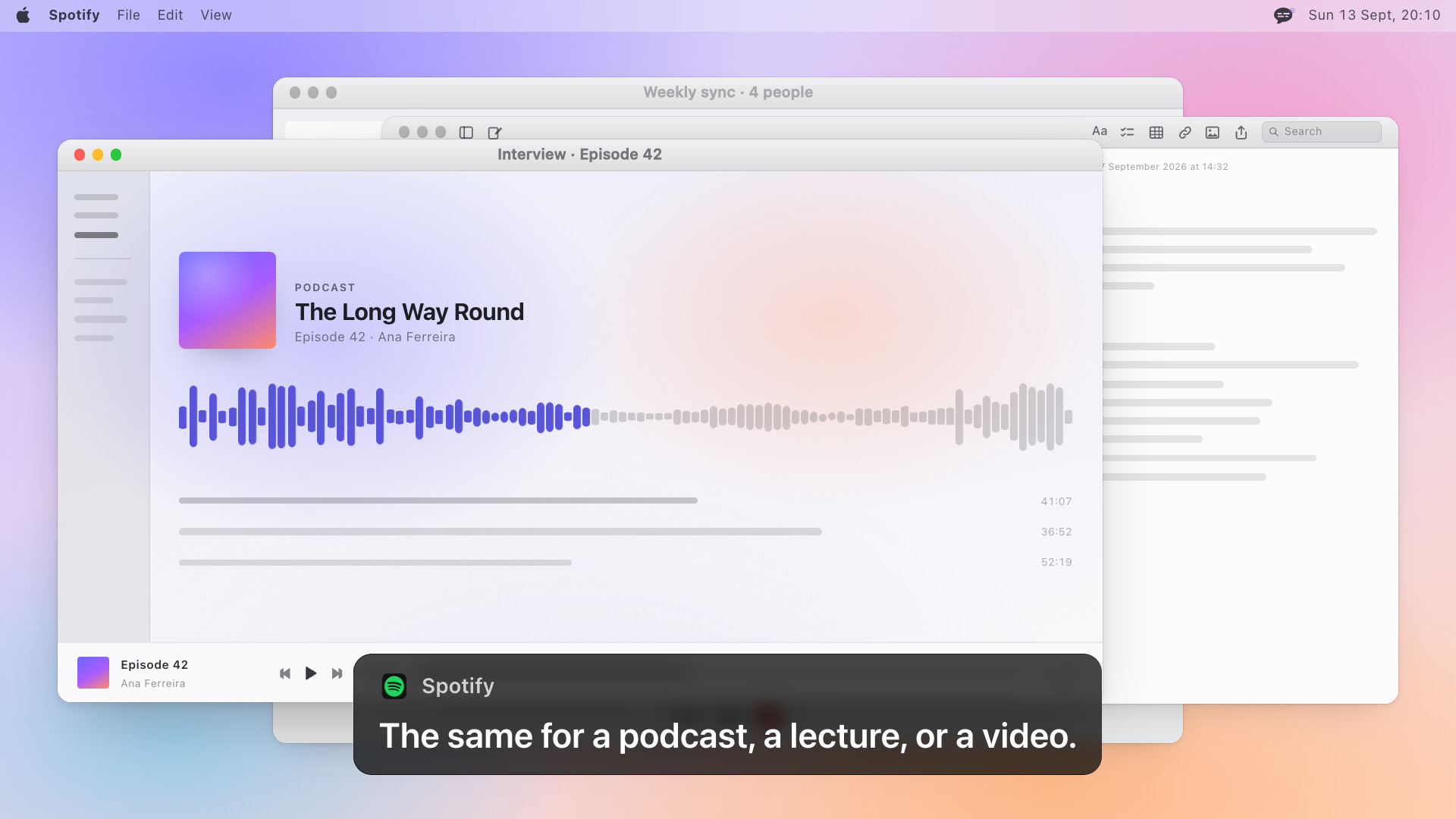Open the Edit menu
1456x819 pixels.
(170, 15)
